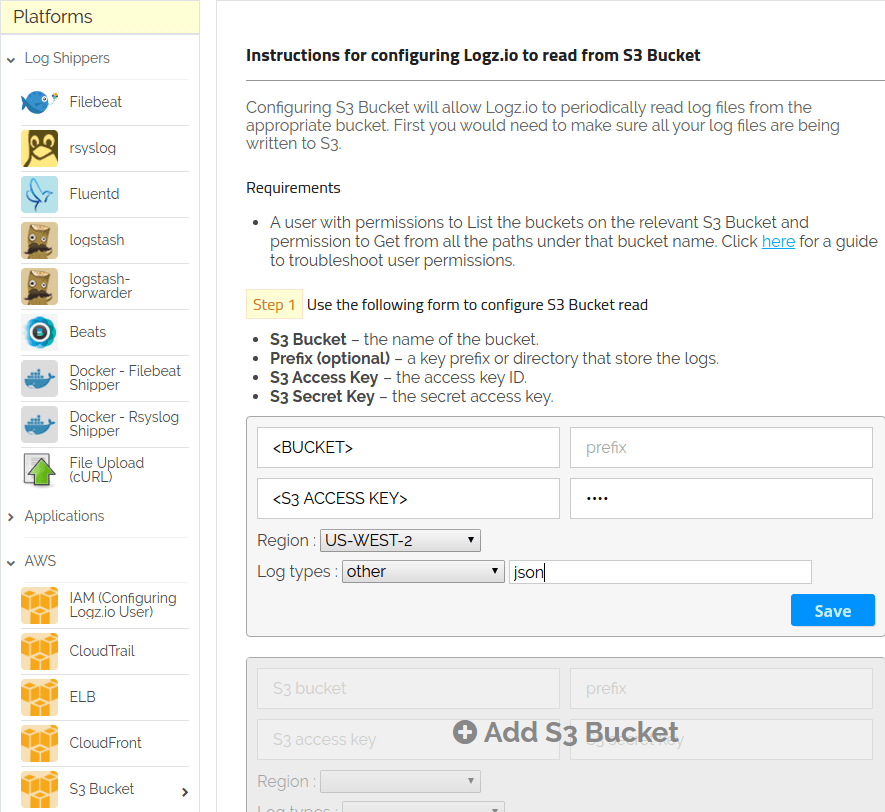885x812 pixels.
Task: Select ELB in the AWS list
Action: point(82,697)
